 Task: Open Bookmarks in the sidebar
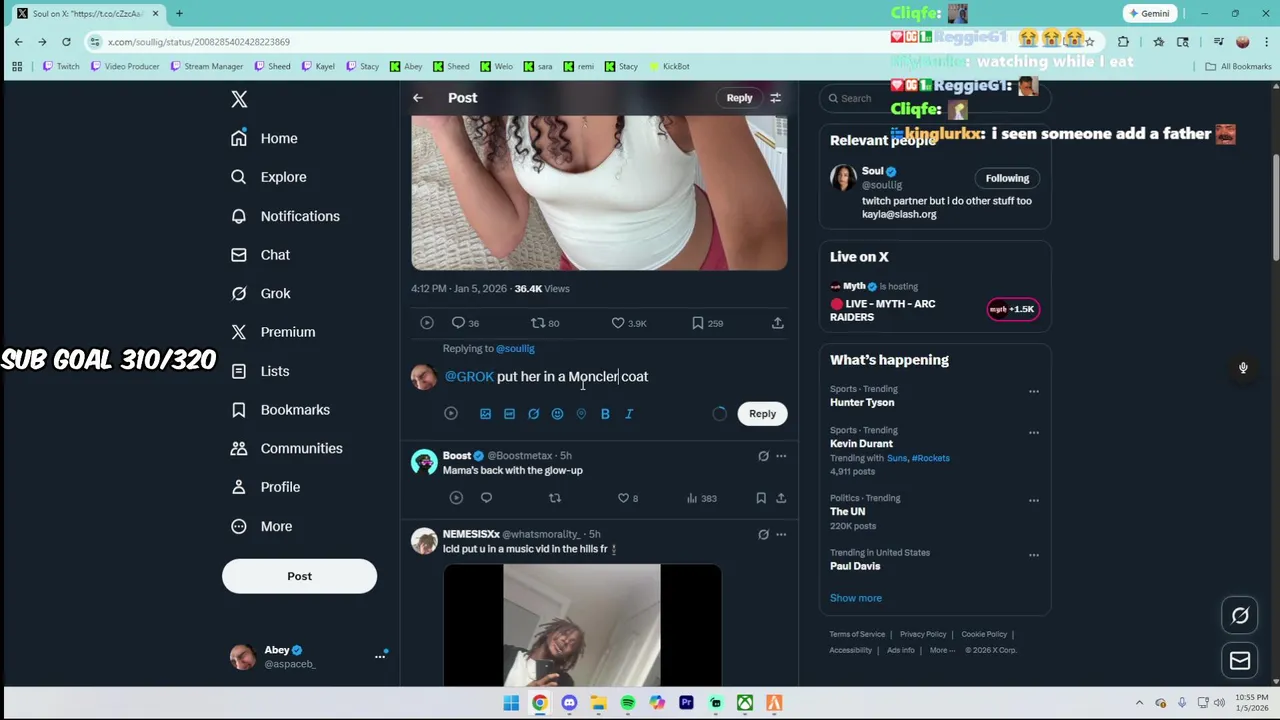(x=280, y=410)
